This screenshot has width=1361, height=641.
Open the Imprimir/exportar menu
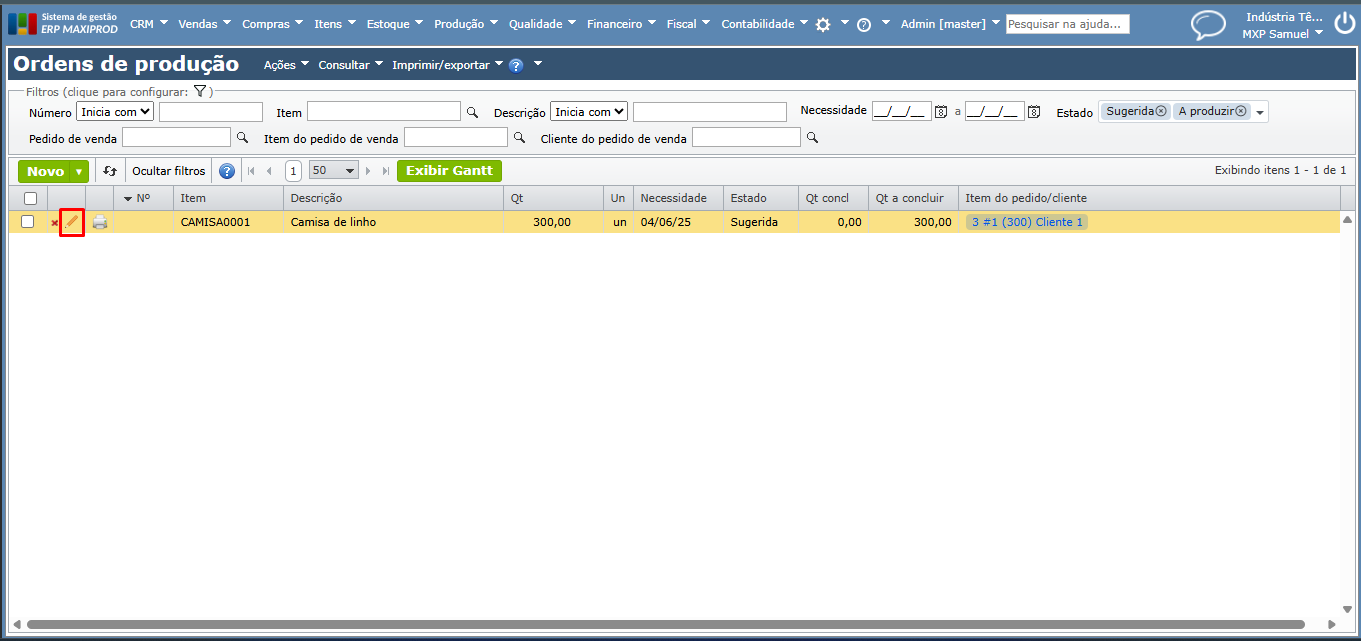pos(447,65)
